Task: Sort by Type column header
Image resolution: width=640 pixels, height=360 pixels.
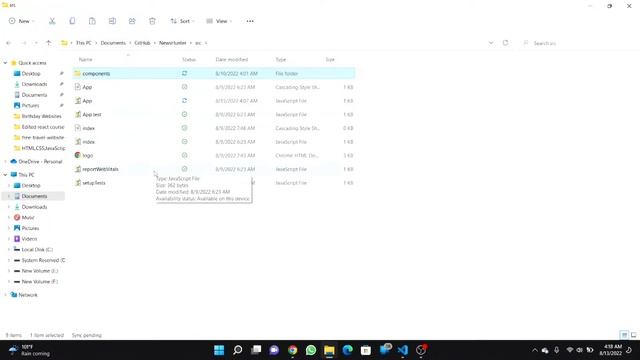Action: pos(281,60)
